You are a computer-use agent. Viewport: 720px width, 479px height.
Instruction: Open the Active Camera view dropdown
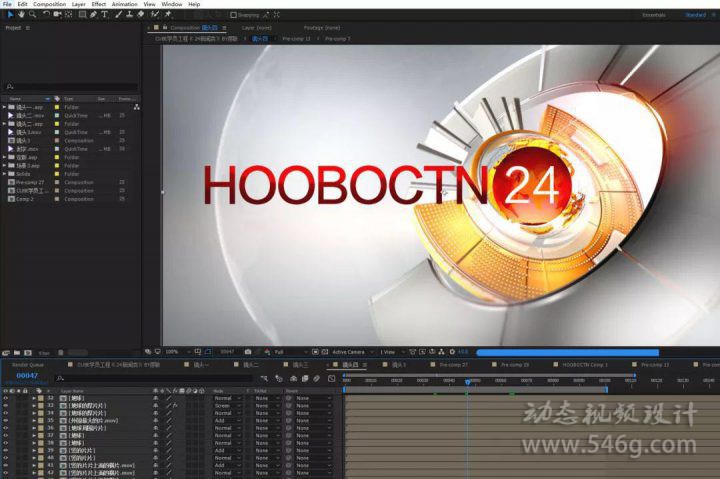(x=351, y=352)
